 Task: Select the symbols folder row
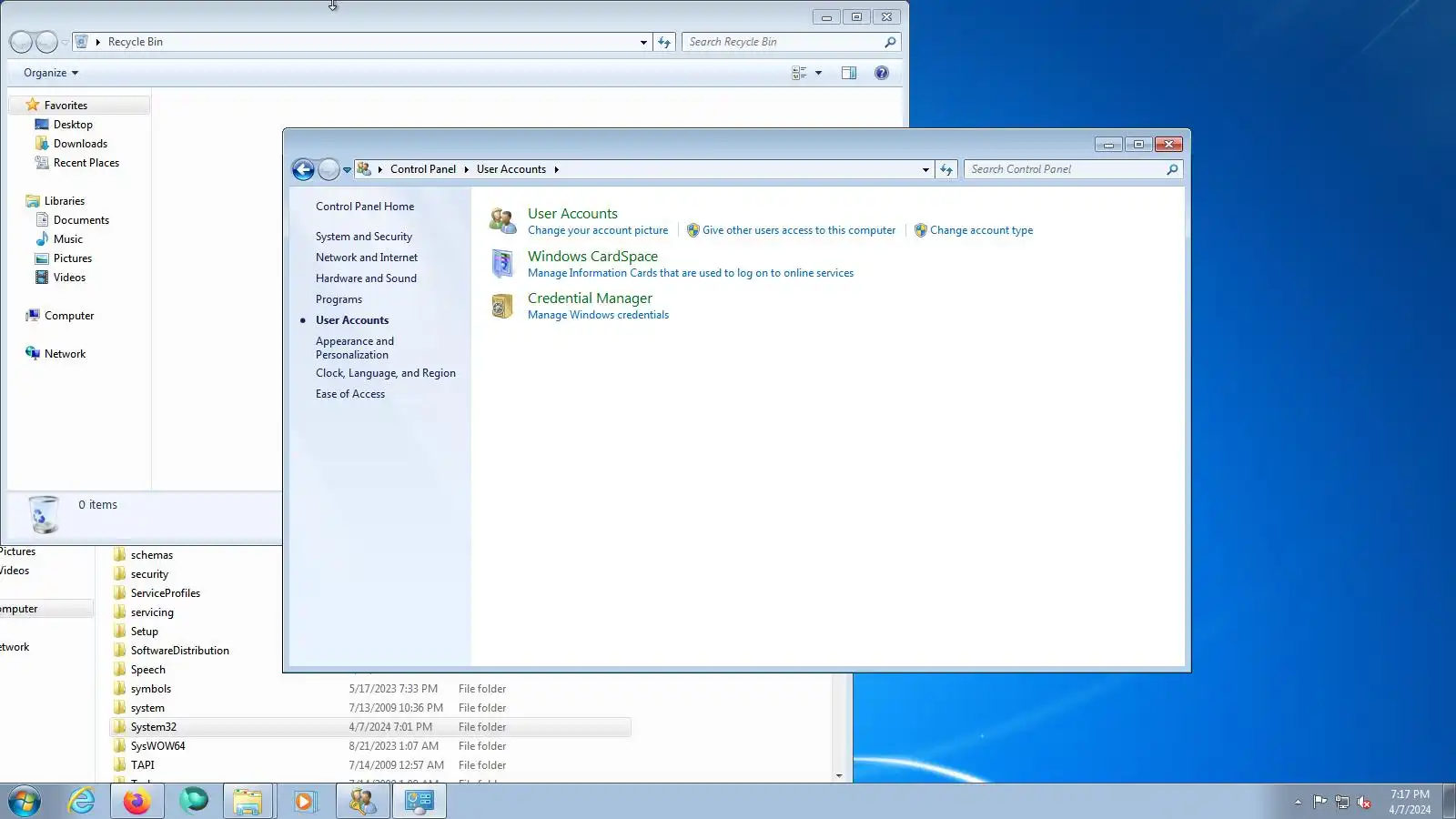coord(370,689)
